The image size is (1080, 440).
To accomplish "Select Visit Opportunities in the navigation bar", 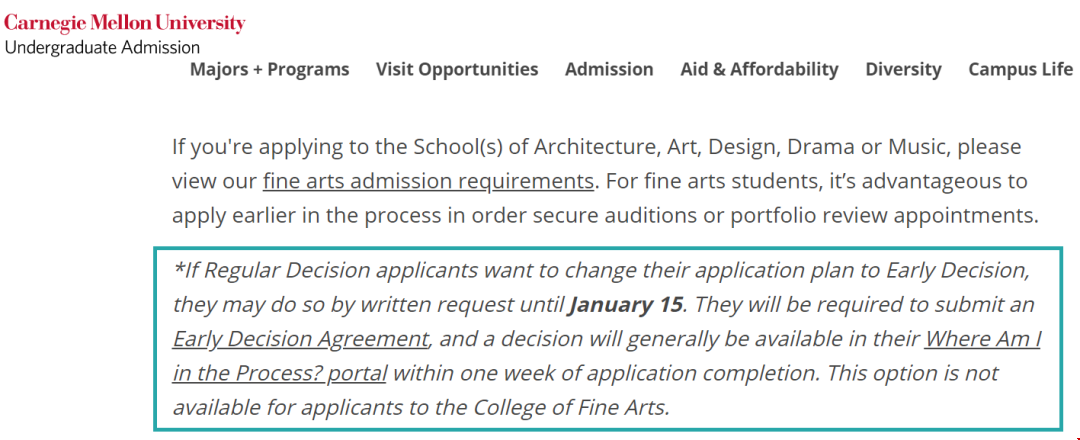I will click(457, 70).
